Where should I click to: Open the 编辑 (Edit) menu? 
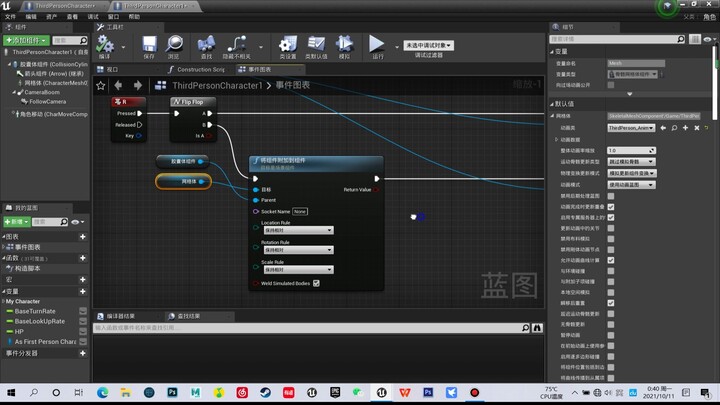click(x=31, y=17)
